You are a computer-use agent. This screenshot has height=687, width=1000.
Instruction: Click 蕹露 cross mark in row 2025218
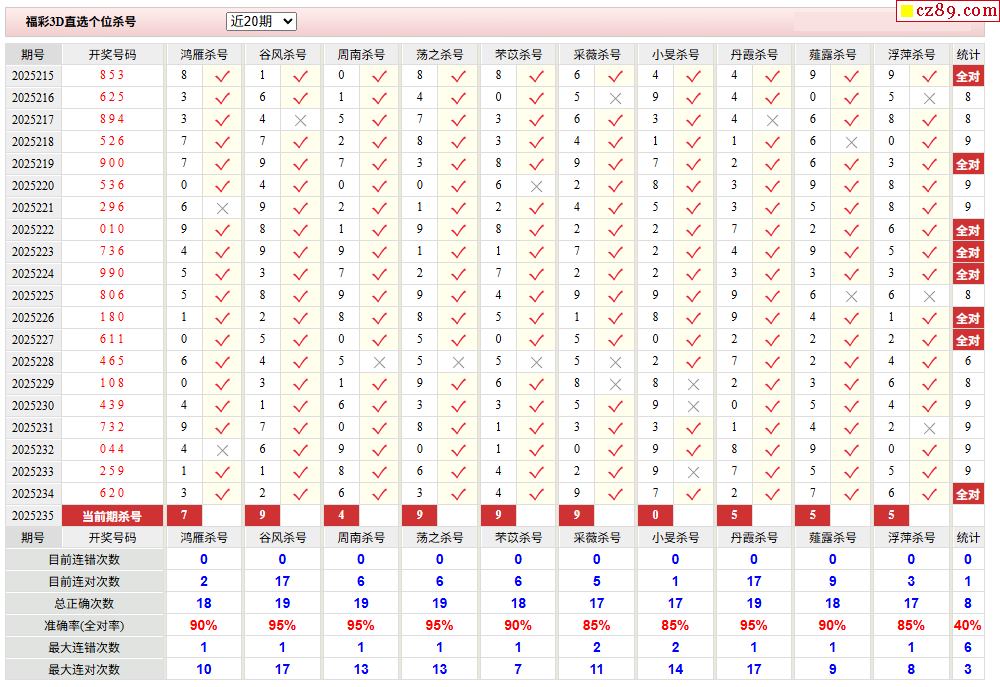851,143
